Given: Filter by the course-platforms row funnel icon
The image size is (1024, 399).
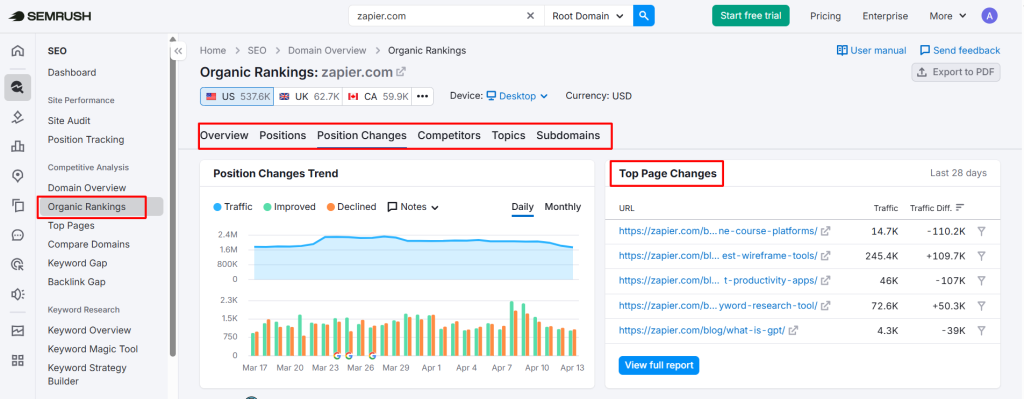Looking at the screenshot, I should tap(981, 231).
